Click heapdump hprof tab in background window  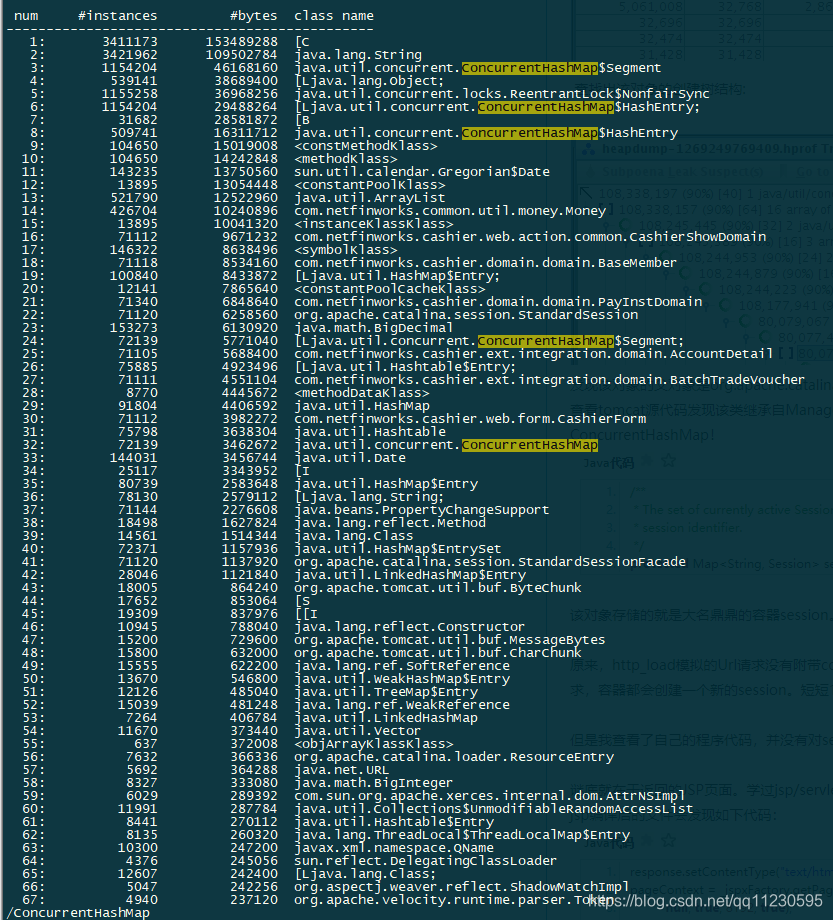click(x=707, y=148)
